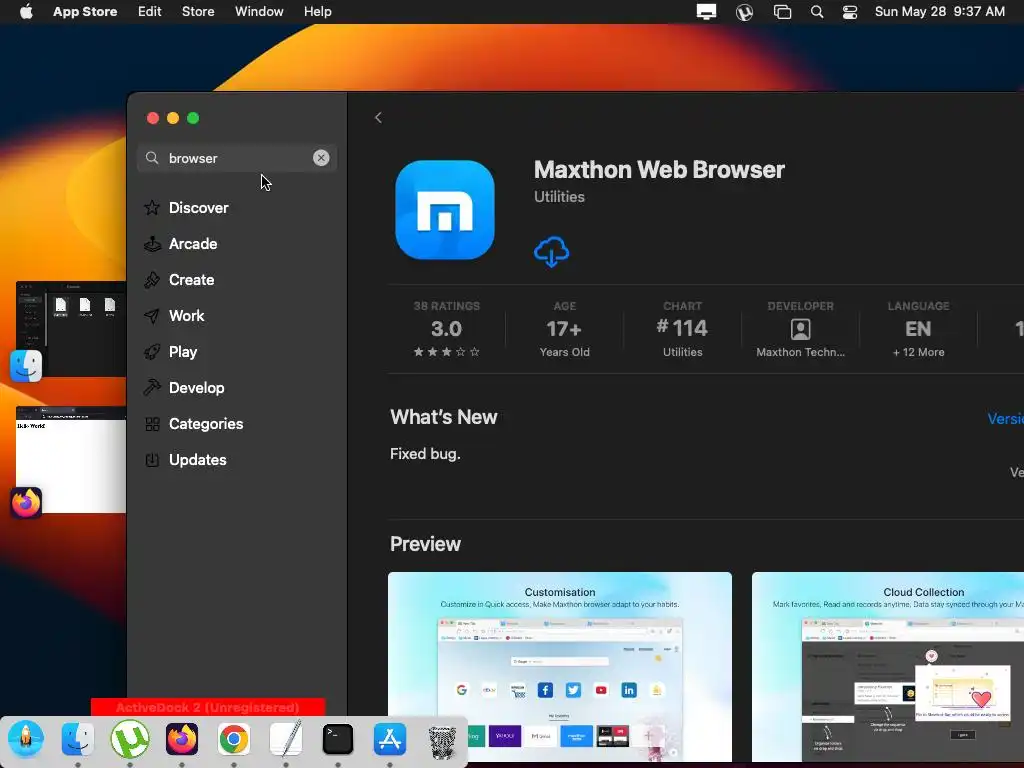This screenshot has width=1024, height=768.
Task: Click the date and time in menu bar
Action: (x=940, y=11)
